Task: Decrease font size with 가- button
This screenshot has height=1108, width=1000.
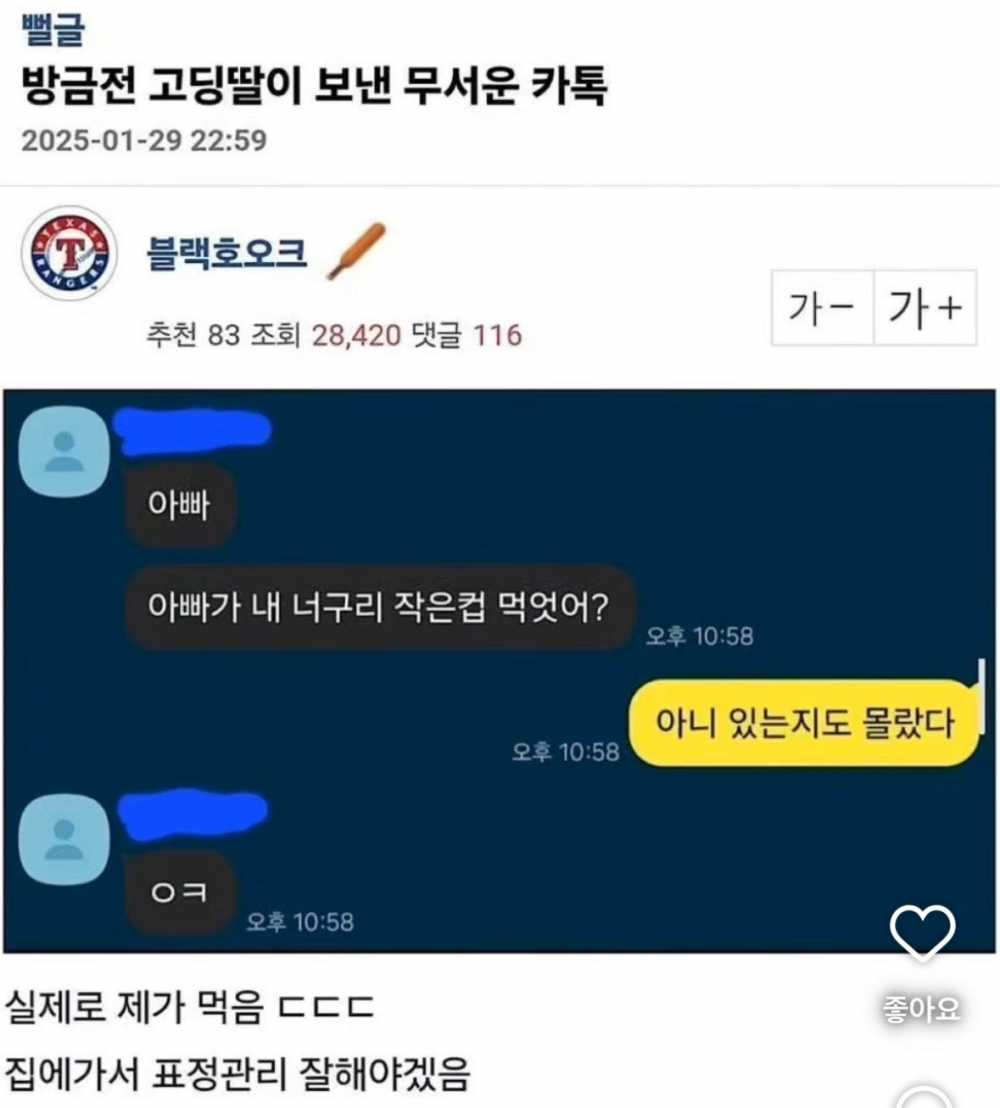Action: (x=823, y=307)
